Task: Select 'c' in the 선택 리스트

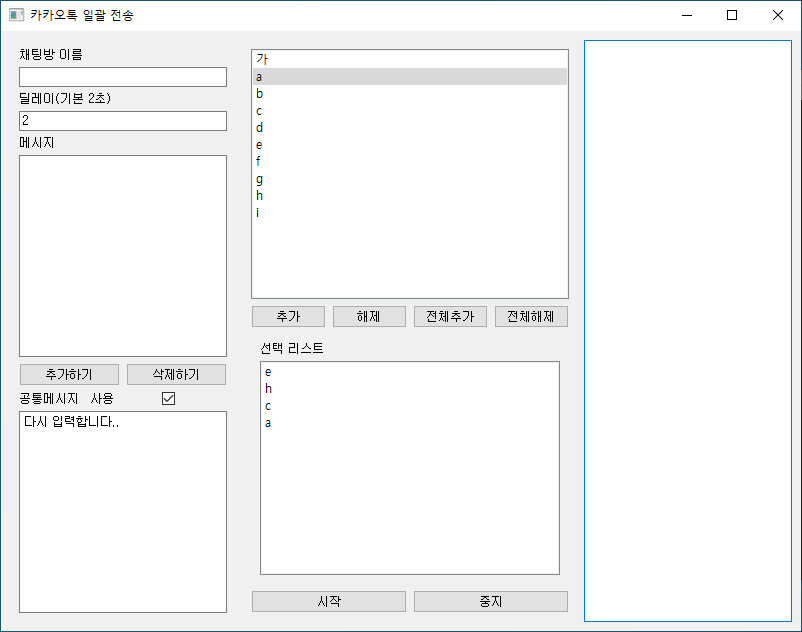Action: (410, 405)
